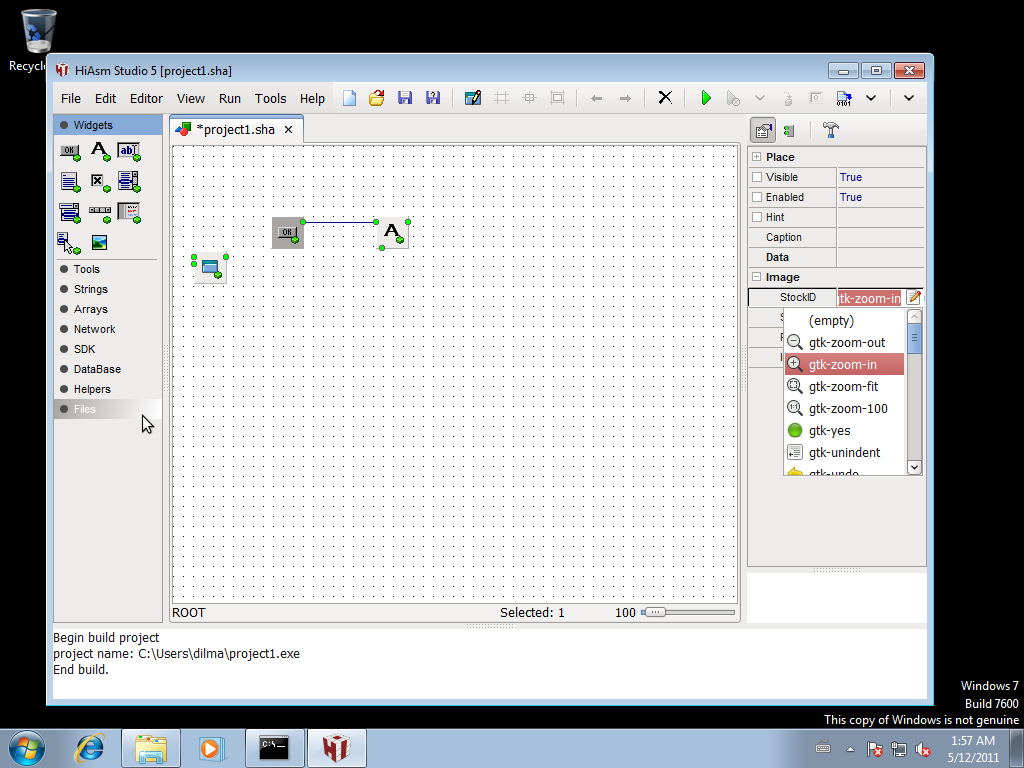Image resolution: width=1024 pixels, height=768 pixels.
Task: Click the open project folder icon
Action: tap(377, 98)
